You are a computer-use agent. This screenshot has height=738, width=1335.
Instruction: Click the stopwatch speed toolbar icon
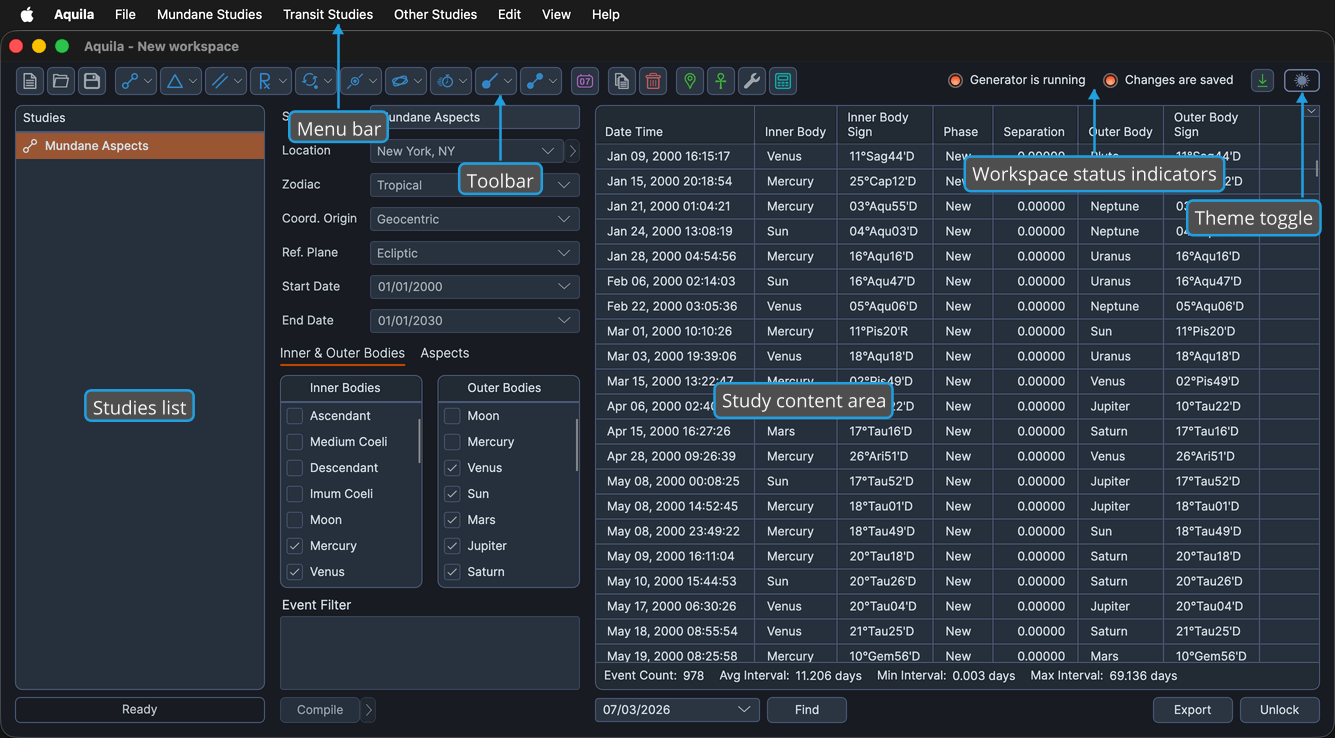[451, 81]
